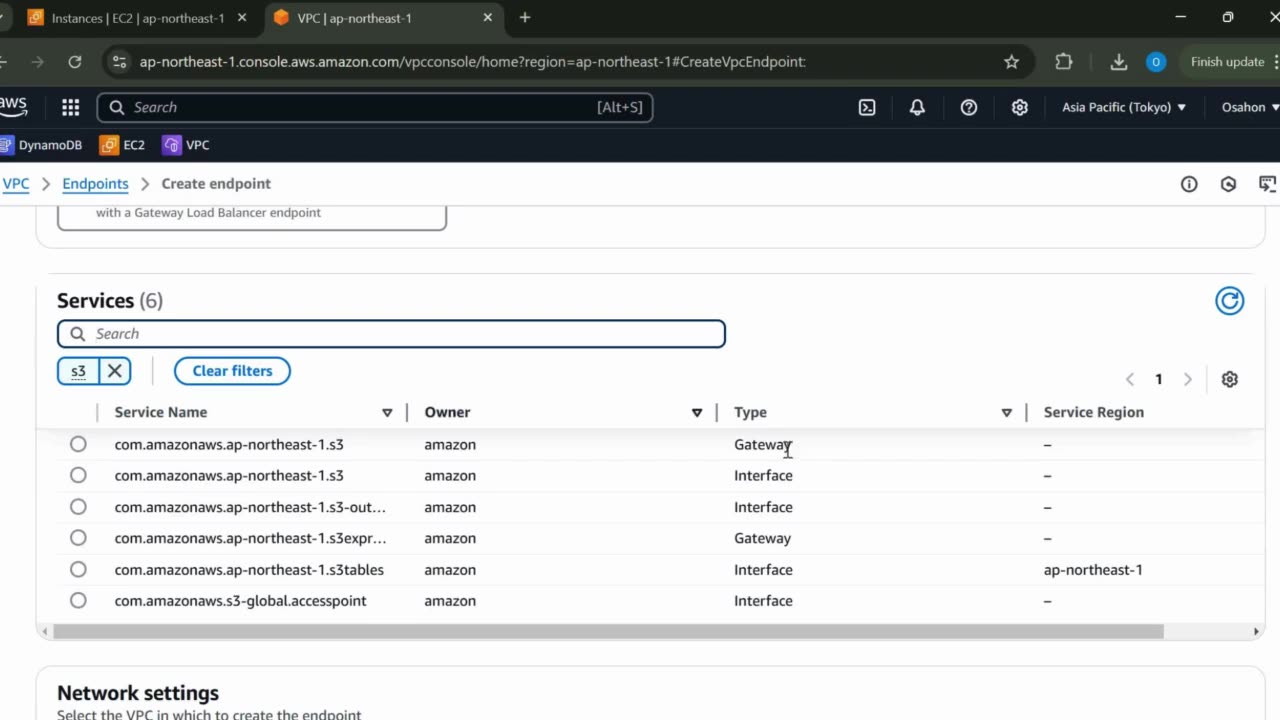Click the VPC breadcrumb link
The image size is (1280, 720).
click(16, 184)
